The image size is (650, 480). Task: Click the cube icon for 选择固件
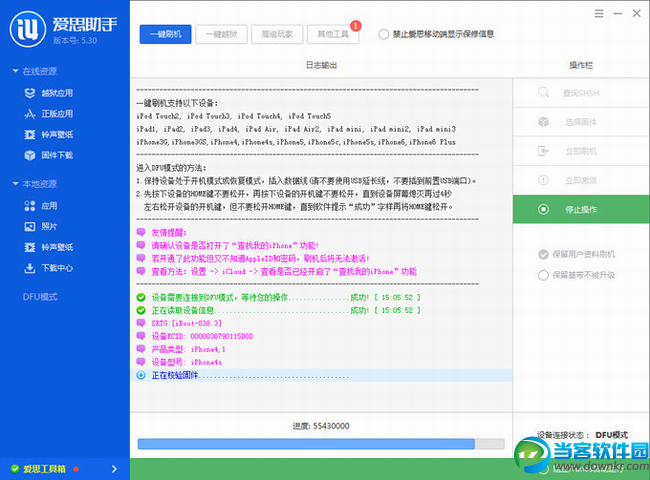(x=543, y=122)
